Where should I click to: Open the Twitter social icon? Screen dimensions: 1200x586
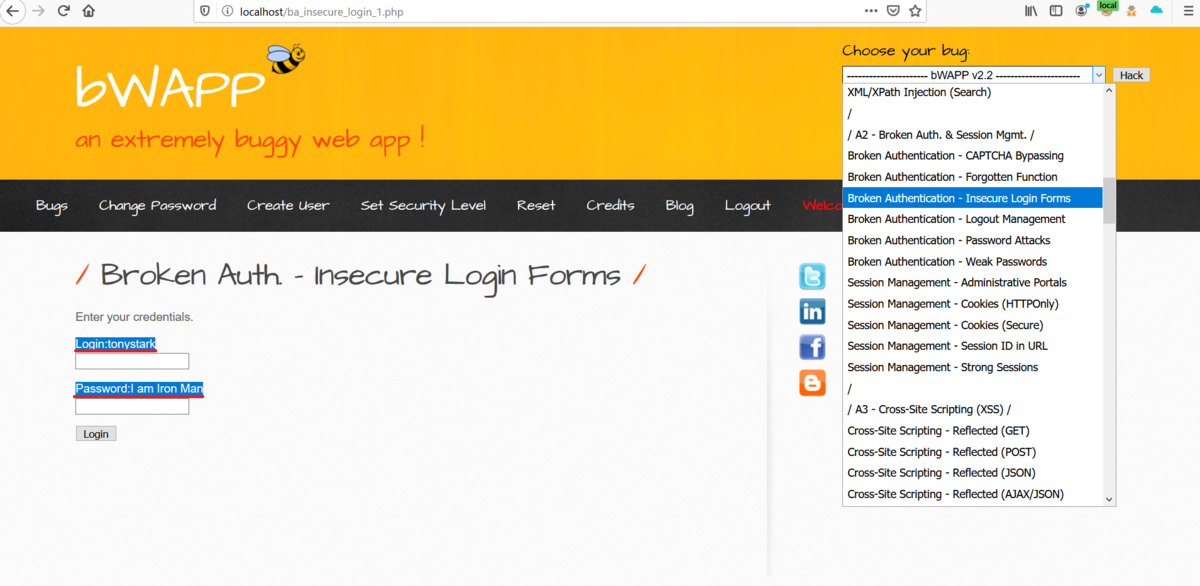coord(812,276)
